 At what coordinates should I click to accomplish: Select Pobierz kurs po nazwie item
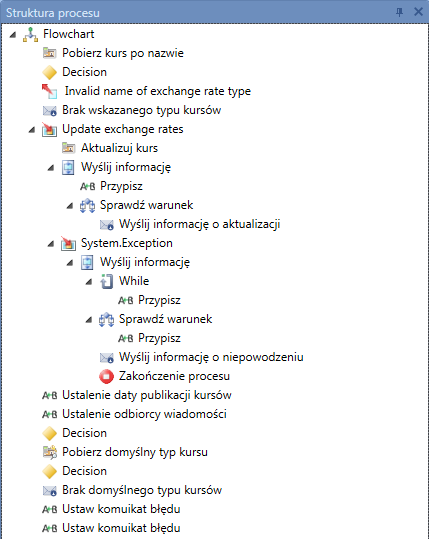click(123, 53)
